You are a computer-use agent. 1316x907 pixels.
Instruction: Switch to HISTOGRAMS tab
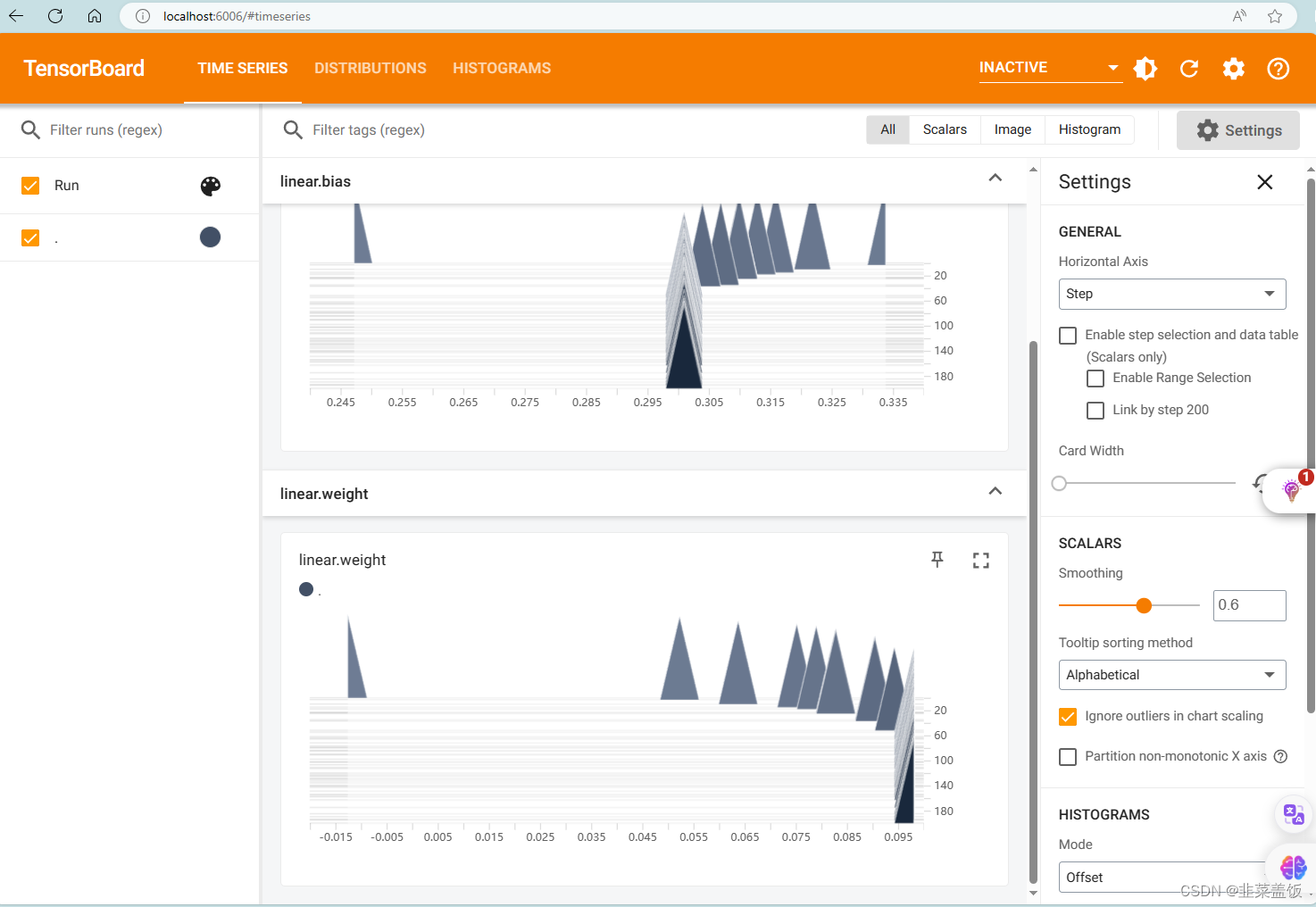(x=502, y=69)
